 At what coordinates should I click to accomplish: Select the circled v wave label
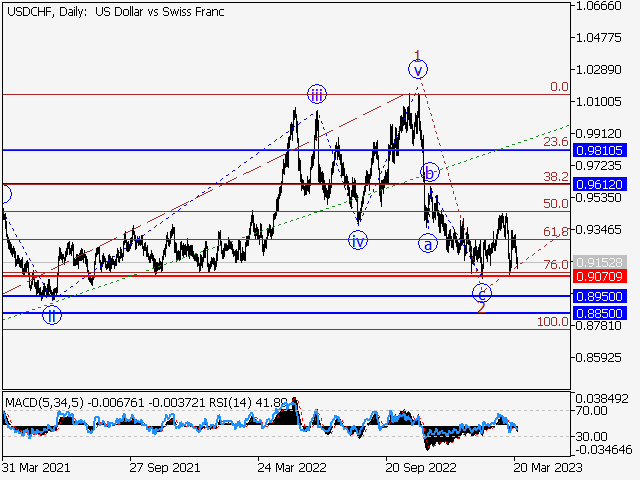click(x=418, y=70)
